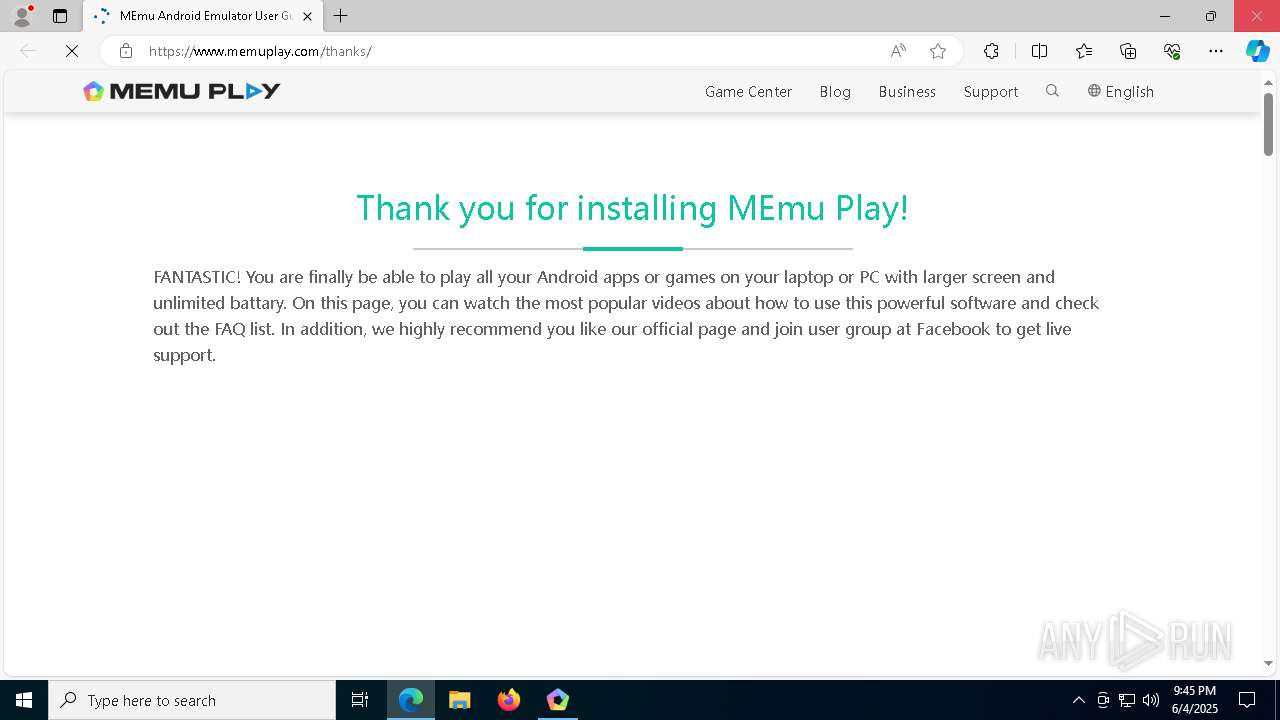Open a new browser tab
Image resolution: width=1280 pixels, height=720 pixels.
pos(341,16)
